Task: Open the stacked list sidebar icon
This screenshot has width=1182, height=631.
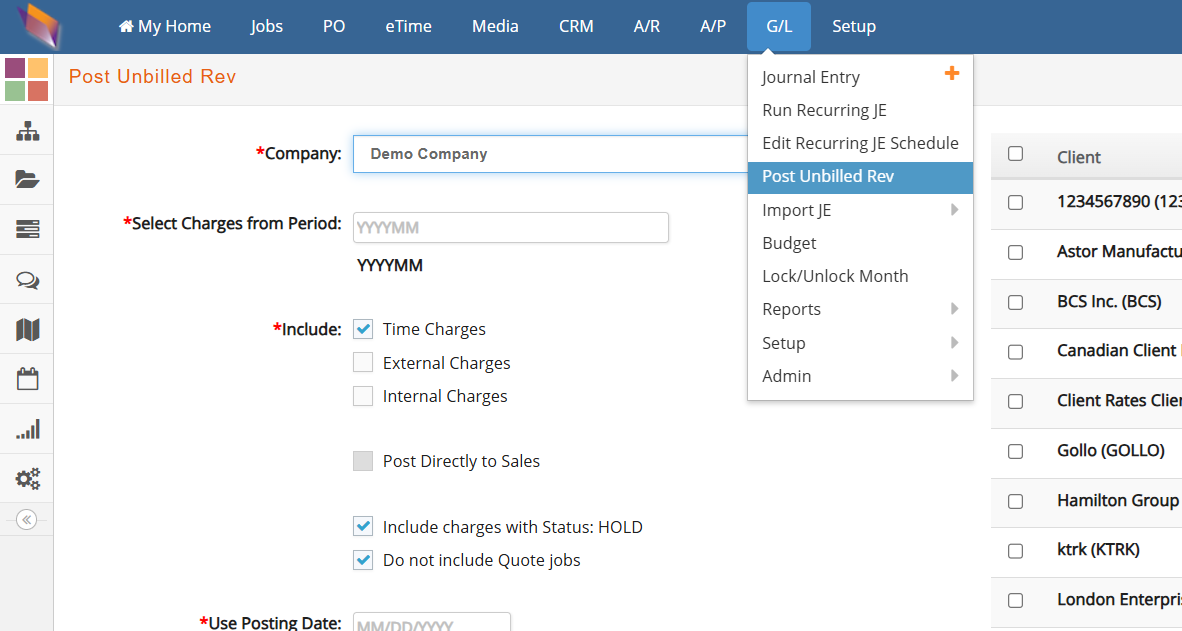Action: [27, 229]
